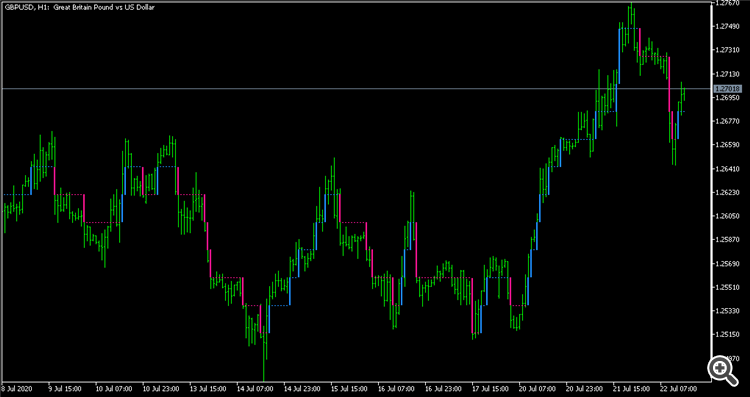This screenshot has height=397, width=750.
Task: Click the 1.25150 price axis label
Action: pos(727,335)
